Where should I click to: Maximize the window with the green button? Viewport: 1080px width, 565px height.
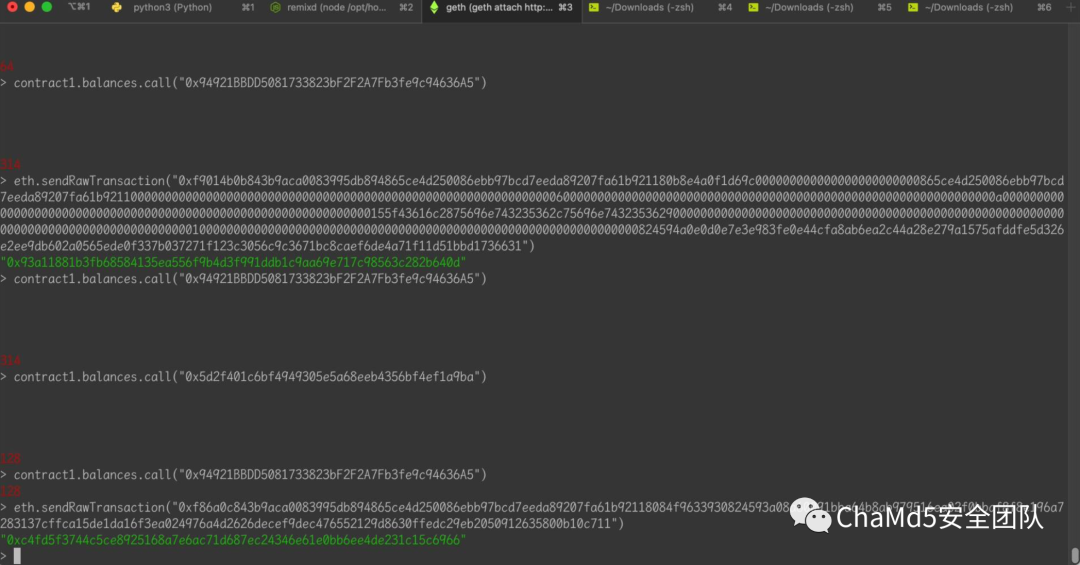(47, 6)
